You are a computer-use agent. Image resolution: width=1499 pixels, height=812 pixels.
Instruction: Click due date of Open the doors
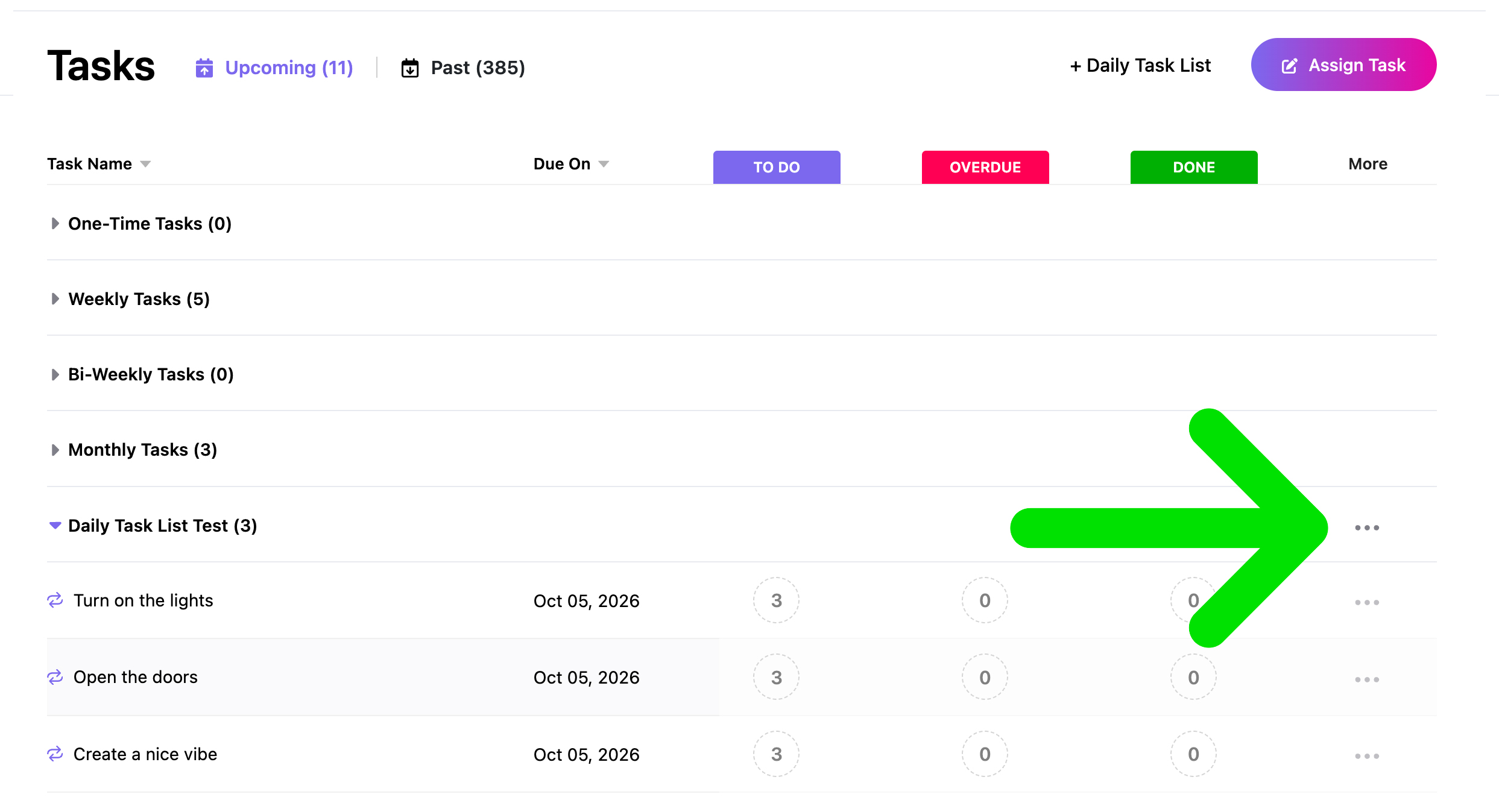[x=587, y=678]
